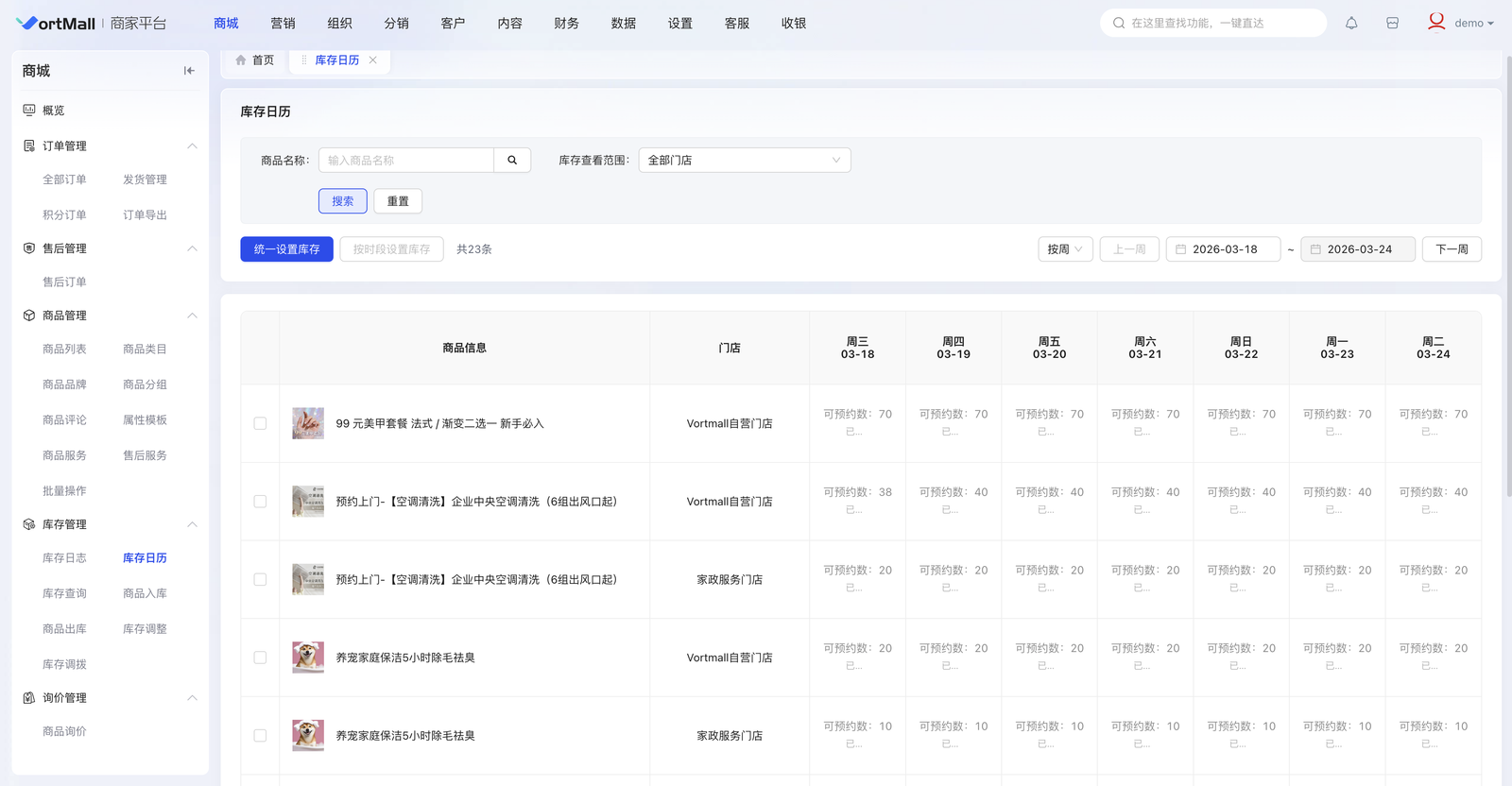Click the notification bell icon
Image resolution: width=1512 pixels, height=786 pixels.
(1351, 24)
